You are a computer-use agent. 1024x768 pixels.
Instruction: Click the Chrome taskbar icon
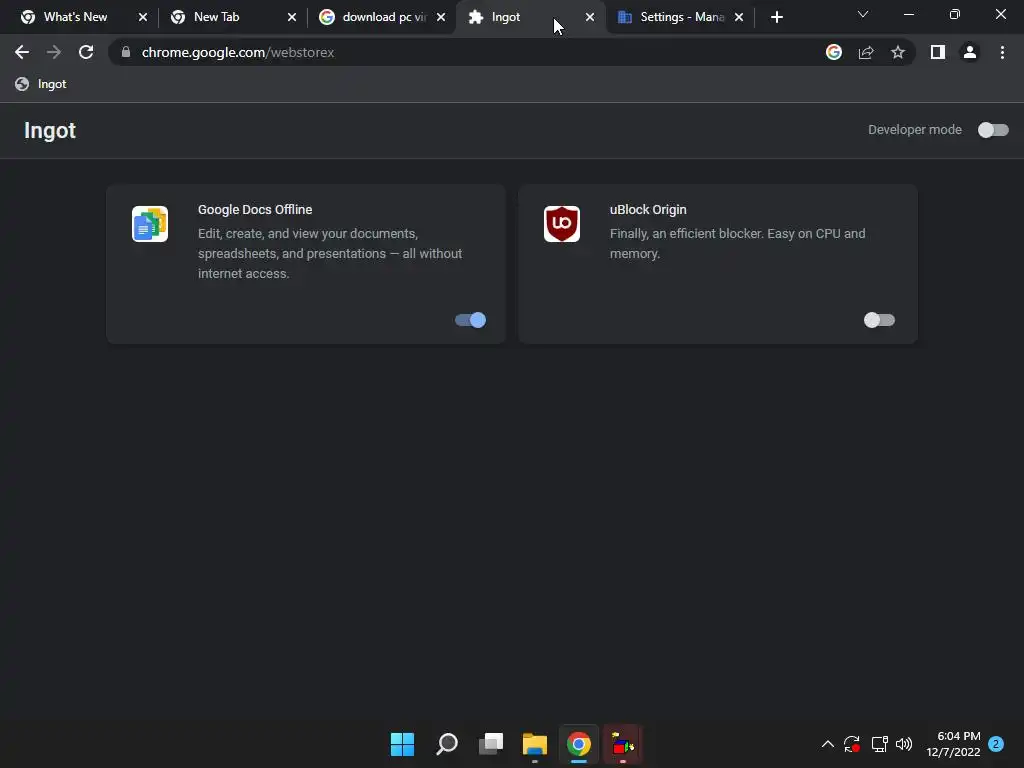coord(579,744)
